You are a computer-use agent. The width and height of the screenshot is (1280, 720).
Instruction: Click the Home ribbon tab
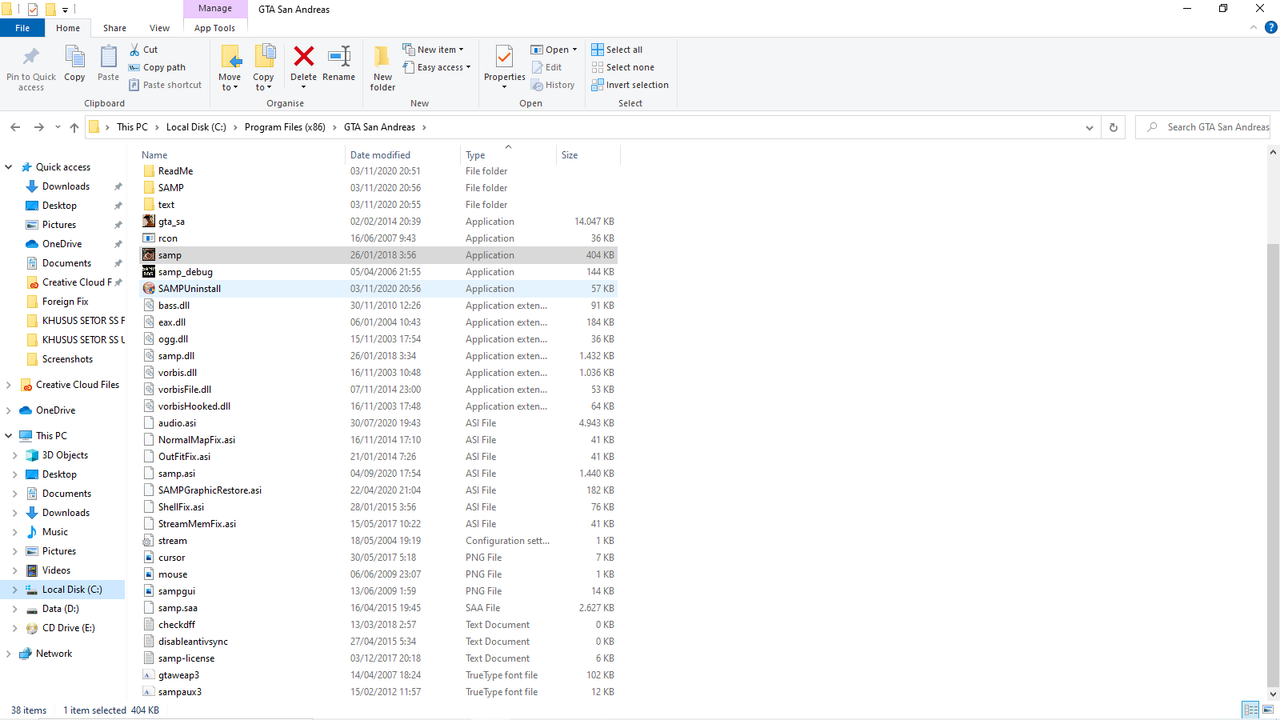(x=68, y=28)
